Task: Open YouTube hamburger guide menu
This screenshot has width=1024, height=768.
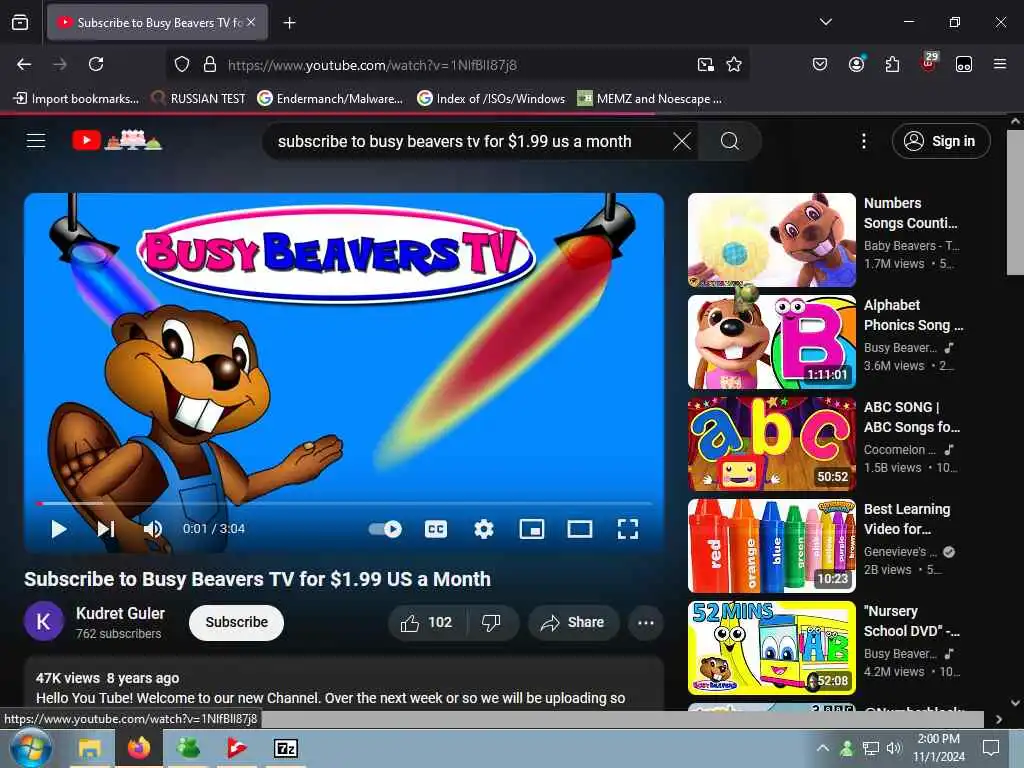Action: pos(36,140)
